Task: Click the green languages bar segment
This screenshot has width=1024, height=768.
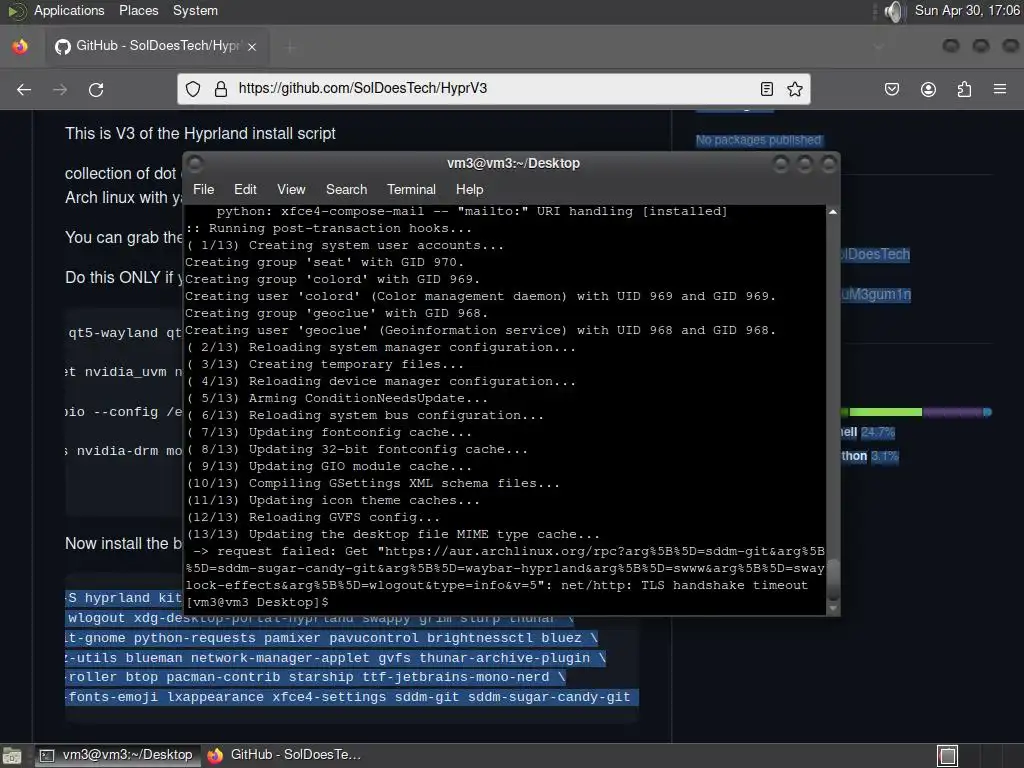Action: point(885,412)
